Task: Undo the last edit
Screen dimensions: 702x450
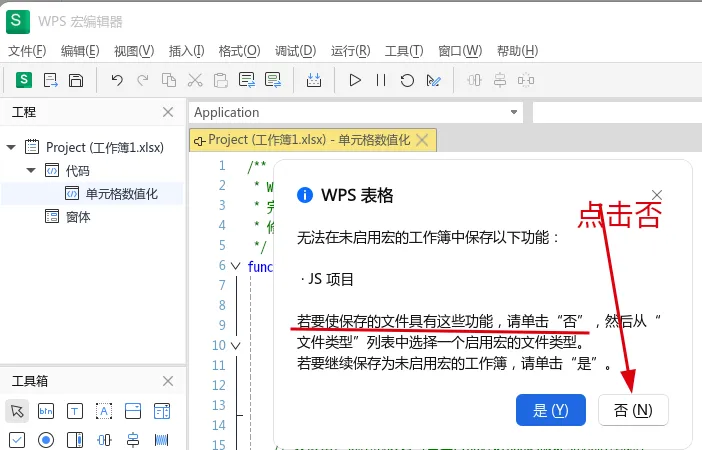Action: coord(117,80)
